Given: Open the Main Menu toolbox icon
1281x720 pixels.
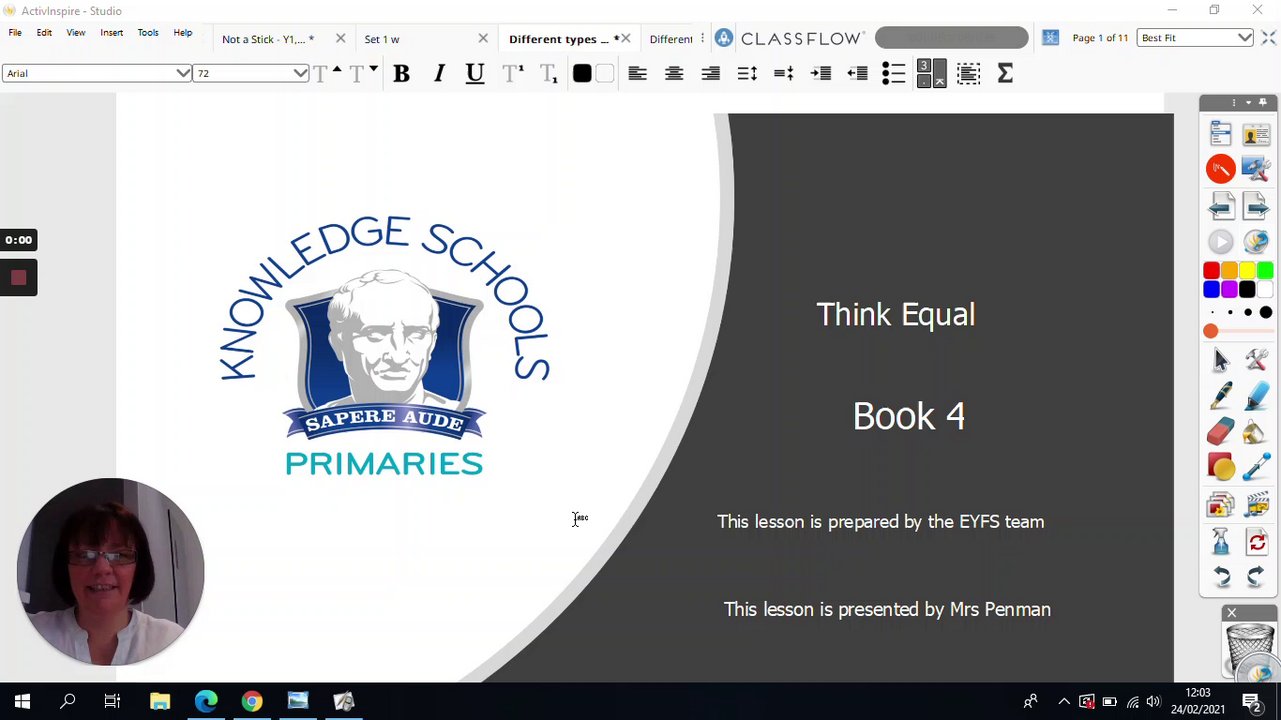Looking at the screenshot, I should pyautogui.click(x=1221, y=133).
